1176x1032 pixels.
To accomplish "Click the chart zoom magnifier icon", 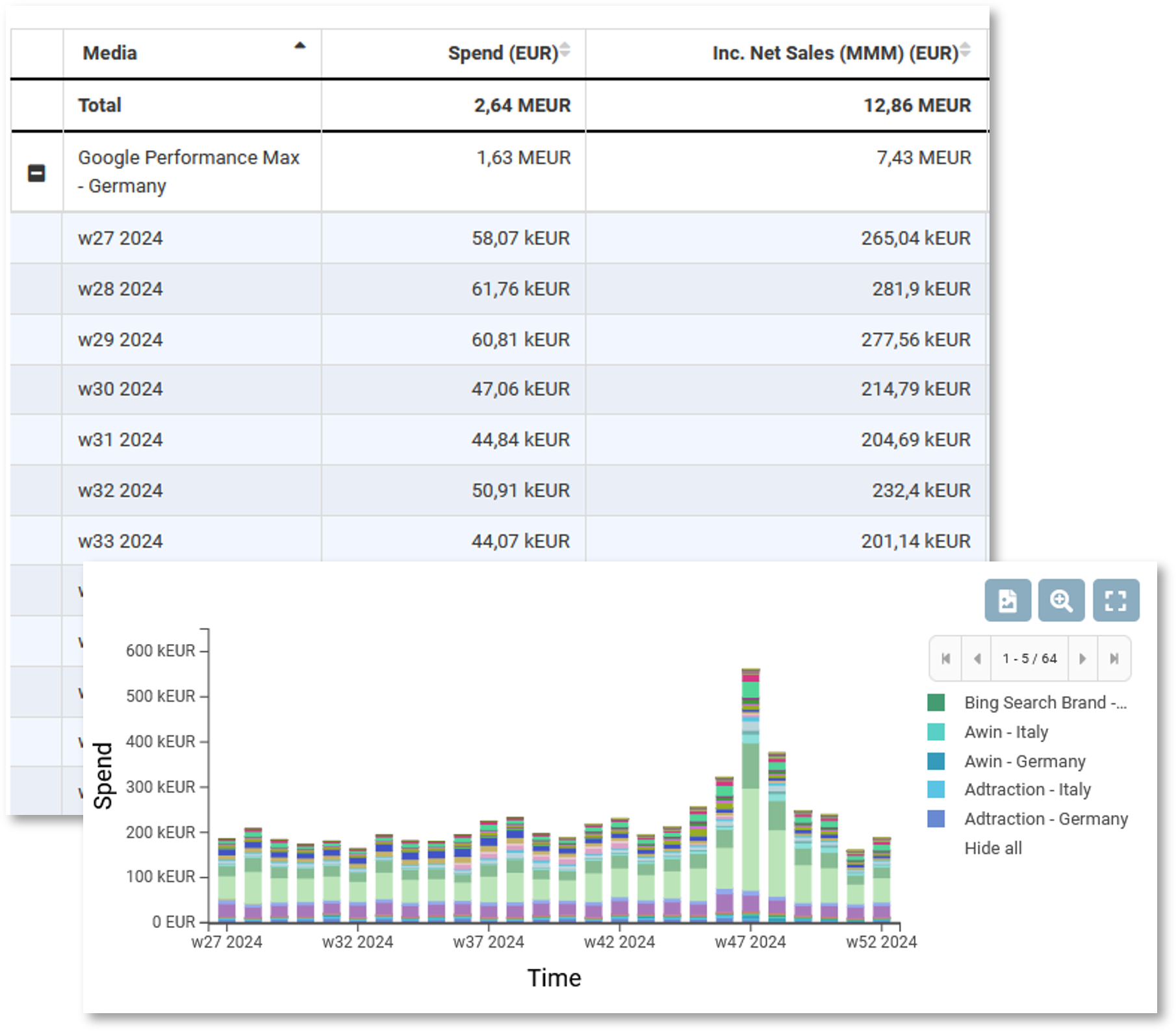I will click(1062, 600).
